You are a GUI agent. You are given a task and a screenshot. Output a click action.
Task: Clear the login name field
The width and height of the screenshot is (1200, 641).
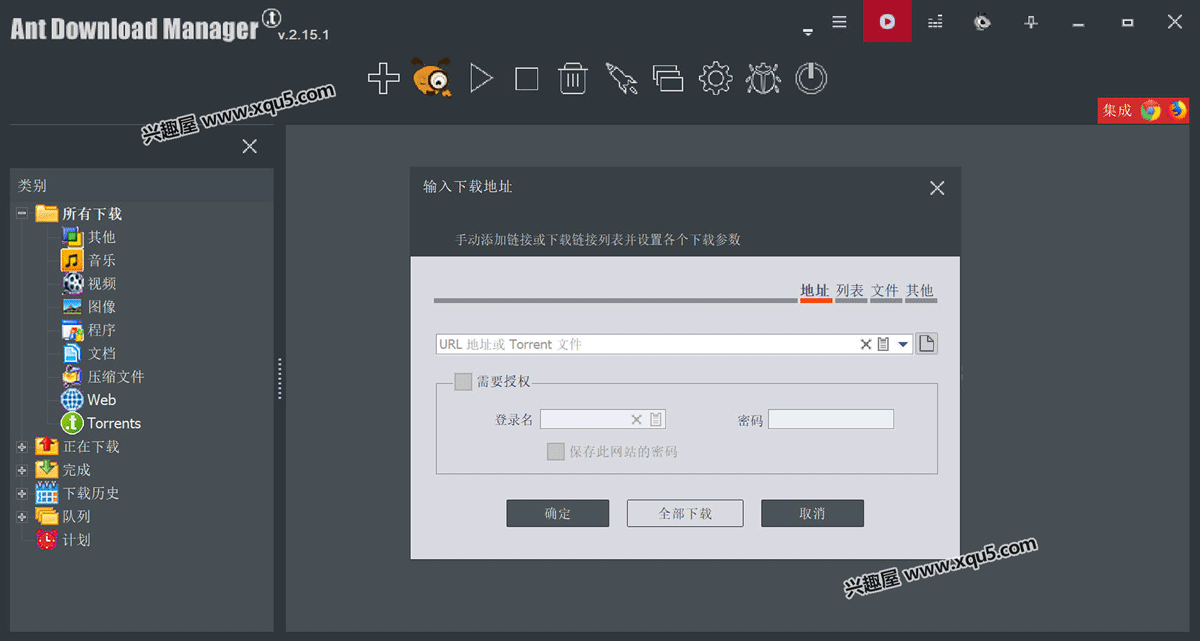[x=636, y=419]
